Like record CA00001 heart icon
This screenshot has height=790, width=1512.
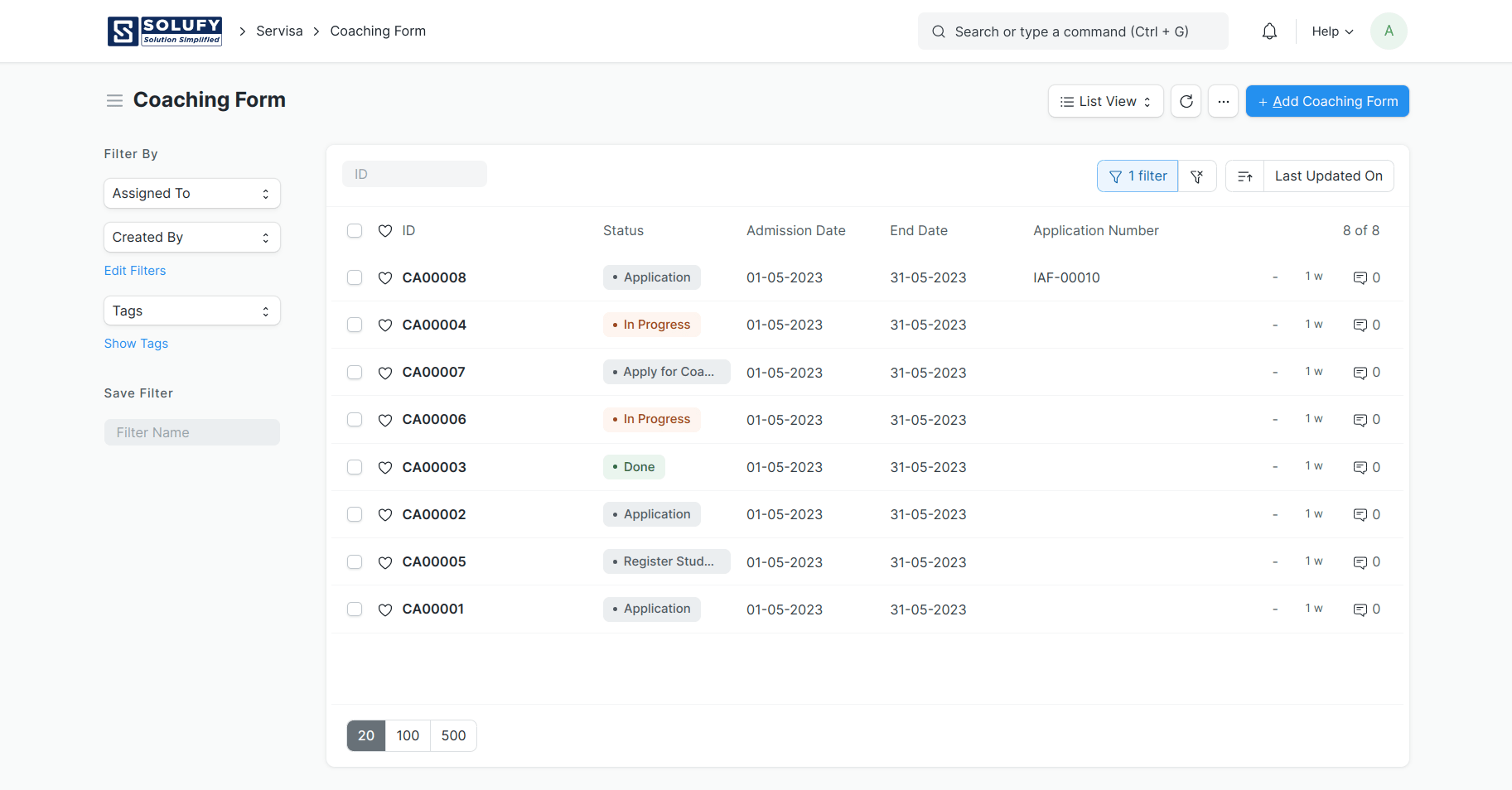[385, 609]
